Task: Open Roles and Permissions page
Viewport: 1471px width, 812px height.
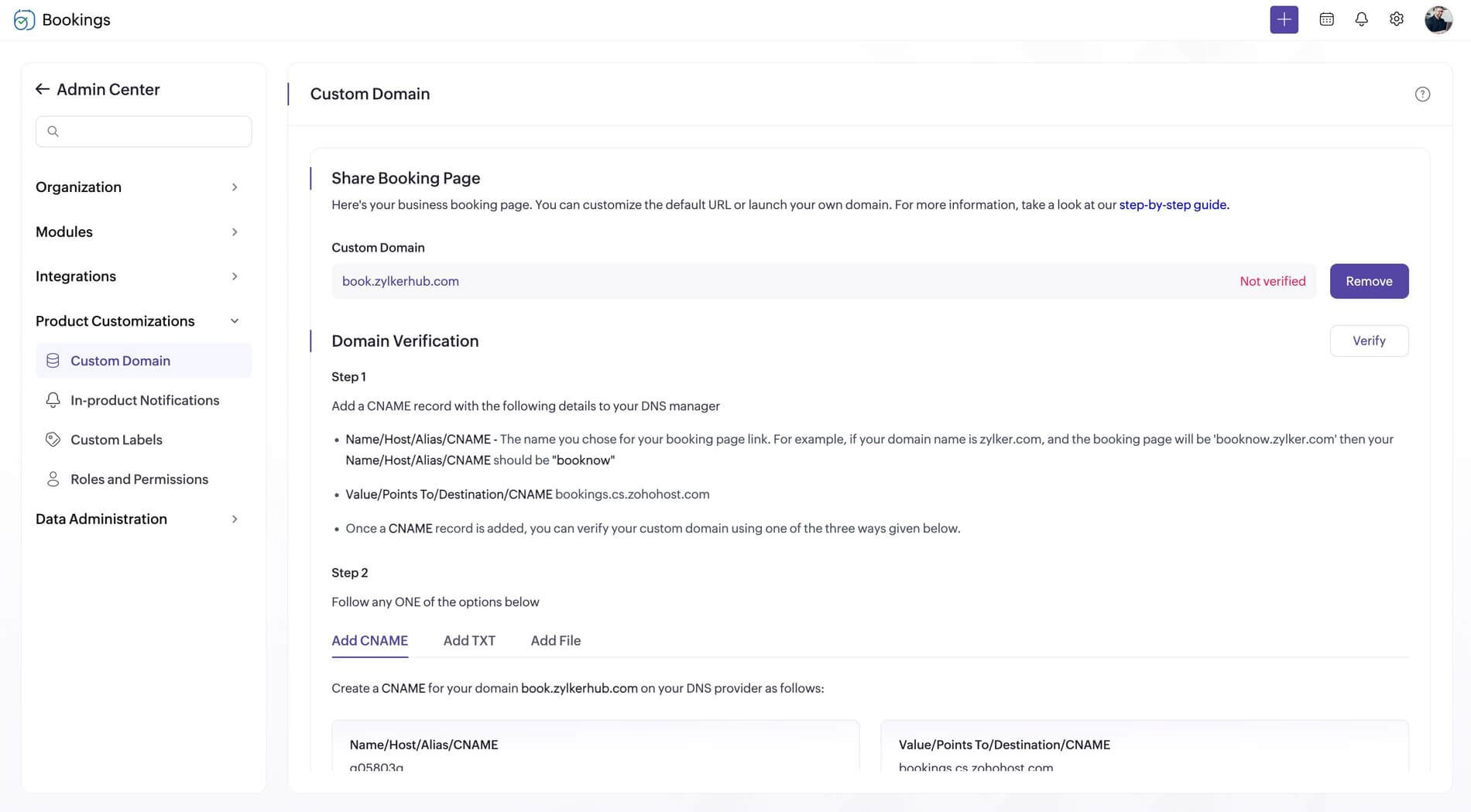Action: tap(139, 479)
